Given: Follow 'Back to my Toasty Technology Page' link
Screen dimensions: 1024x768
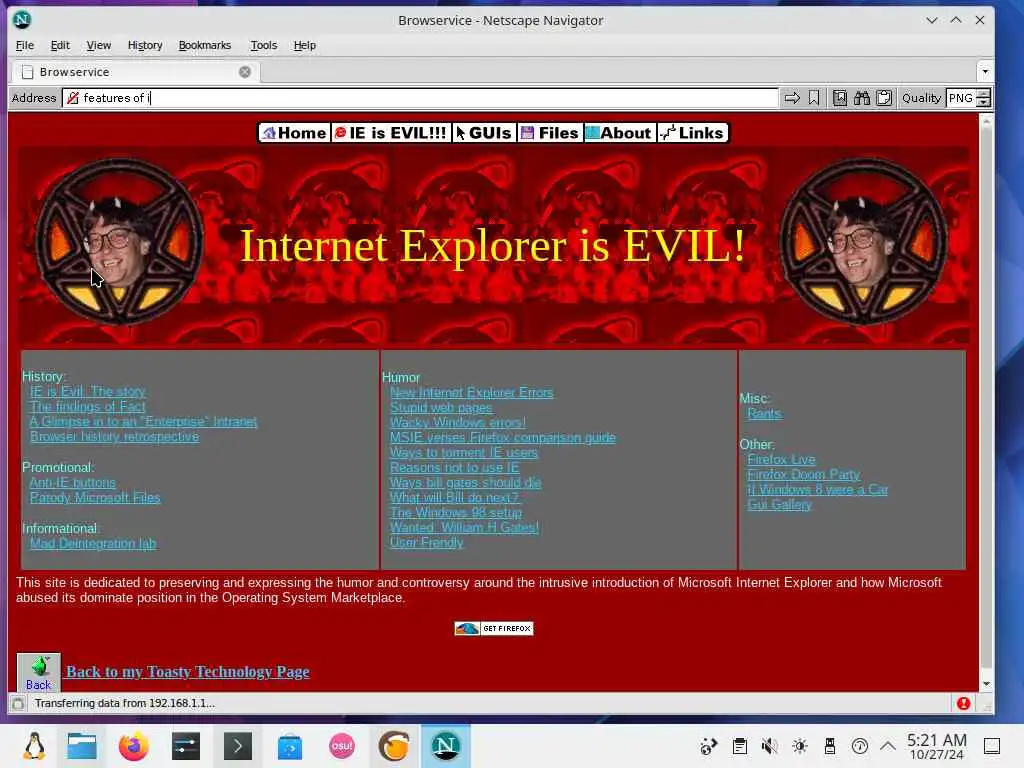Looking at the screenshot, I should click(188, 672).
